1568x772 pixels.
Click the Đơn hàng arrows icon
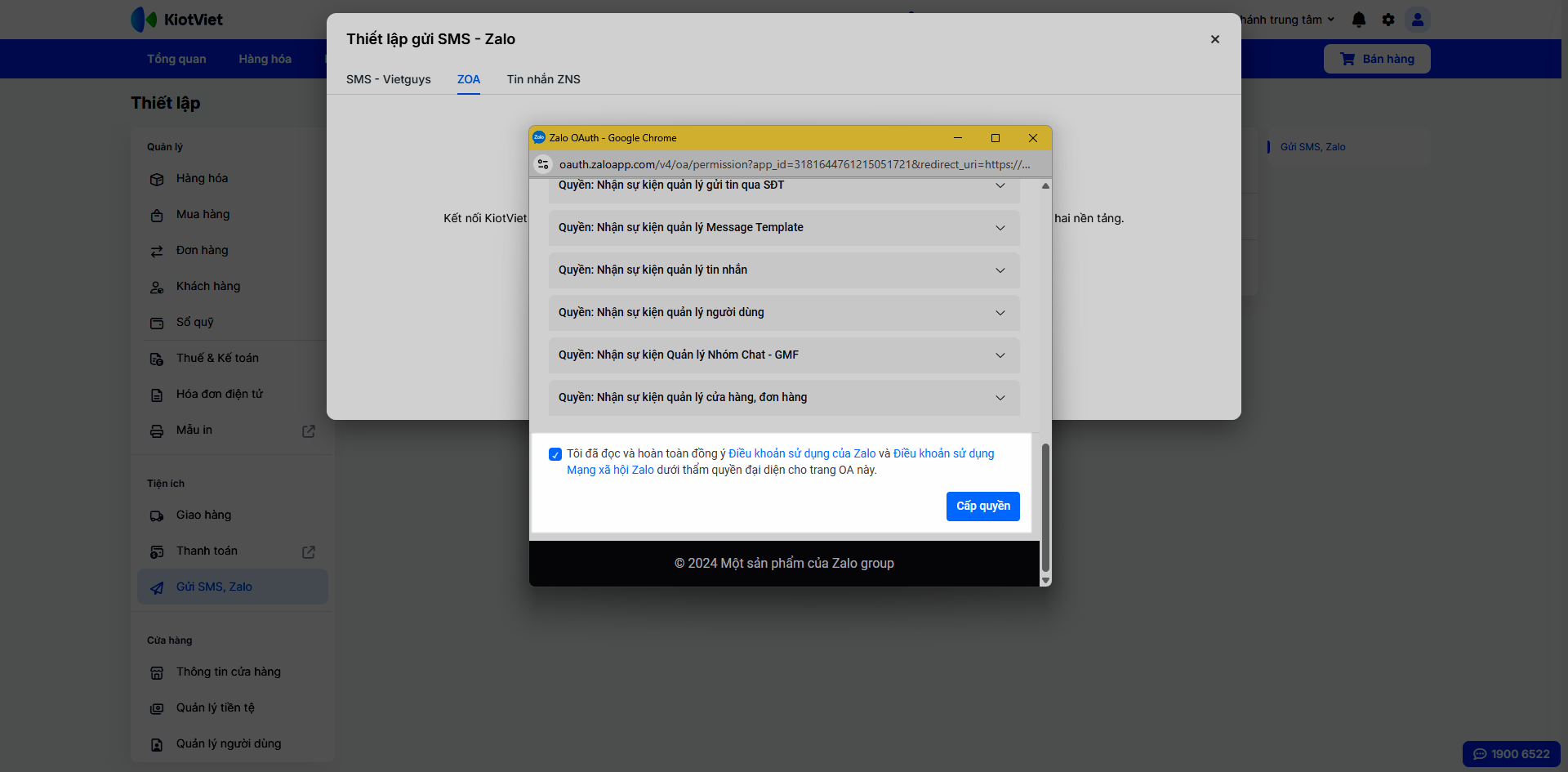pos(157,251)
